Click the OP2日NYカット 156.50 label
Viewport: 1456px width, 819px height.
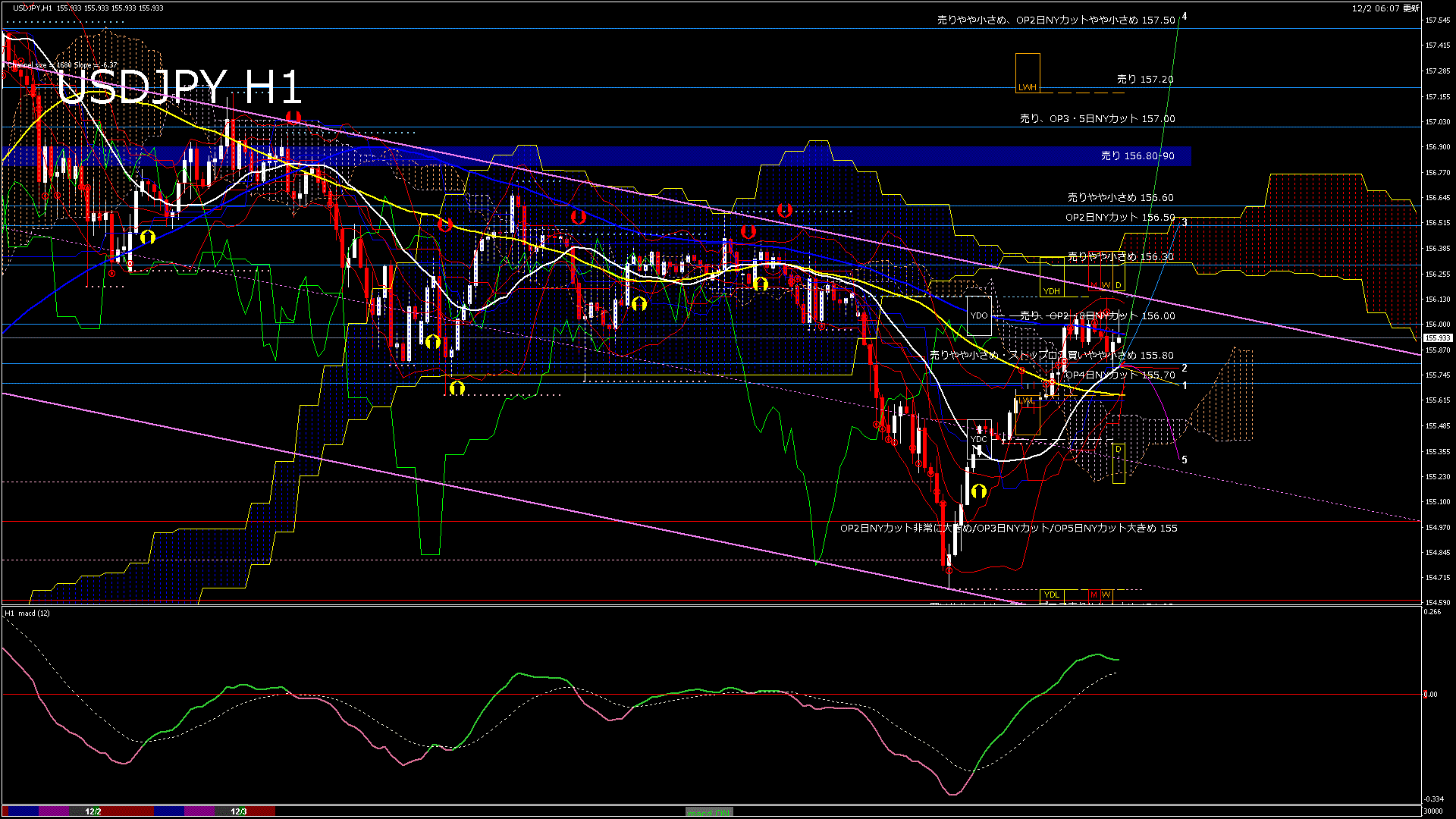tap(1119, 217)
